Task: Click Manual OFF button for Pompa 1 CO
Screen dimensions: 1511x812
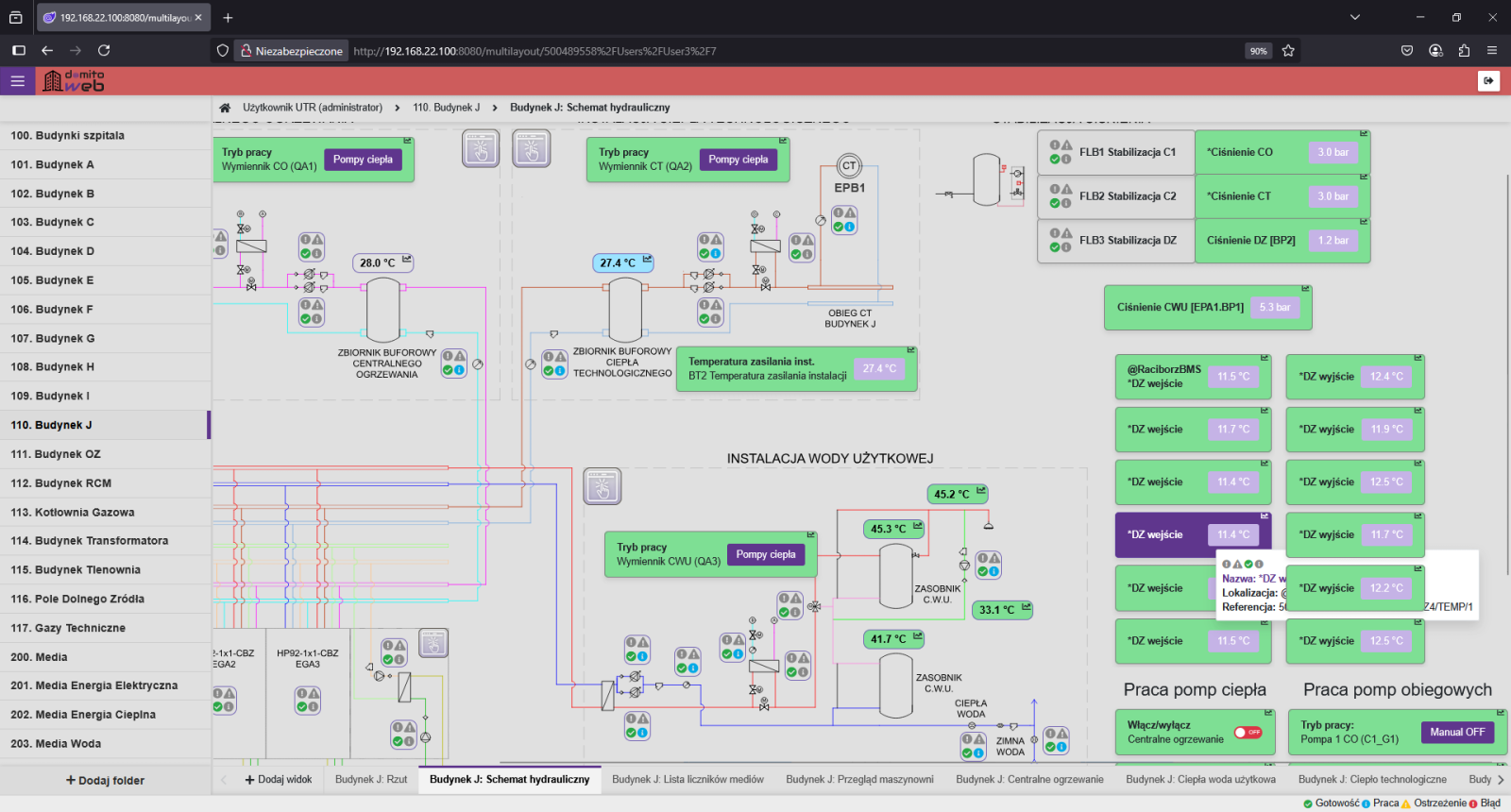Action: coord(1456,733)
